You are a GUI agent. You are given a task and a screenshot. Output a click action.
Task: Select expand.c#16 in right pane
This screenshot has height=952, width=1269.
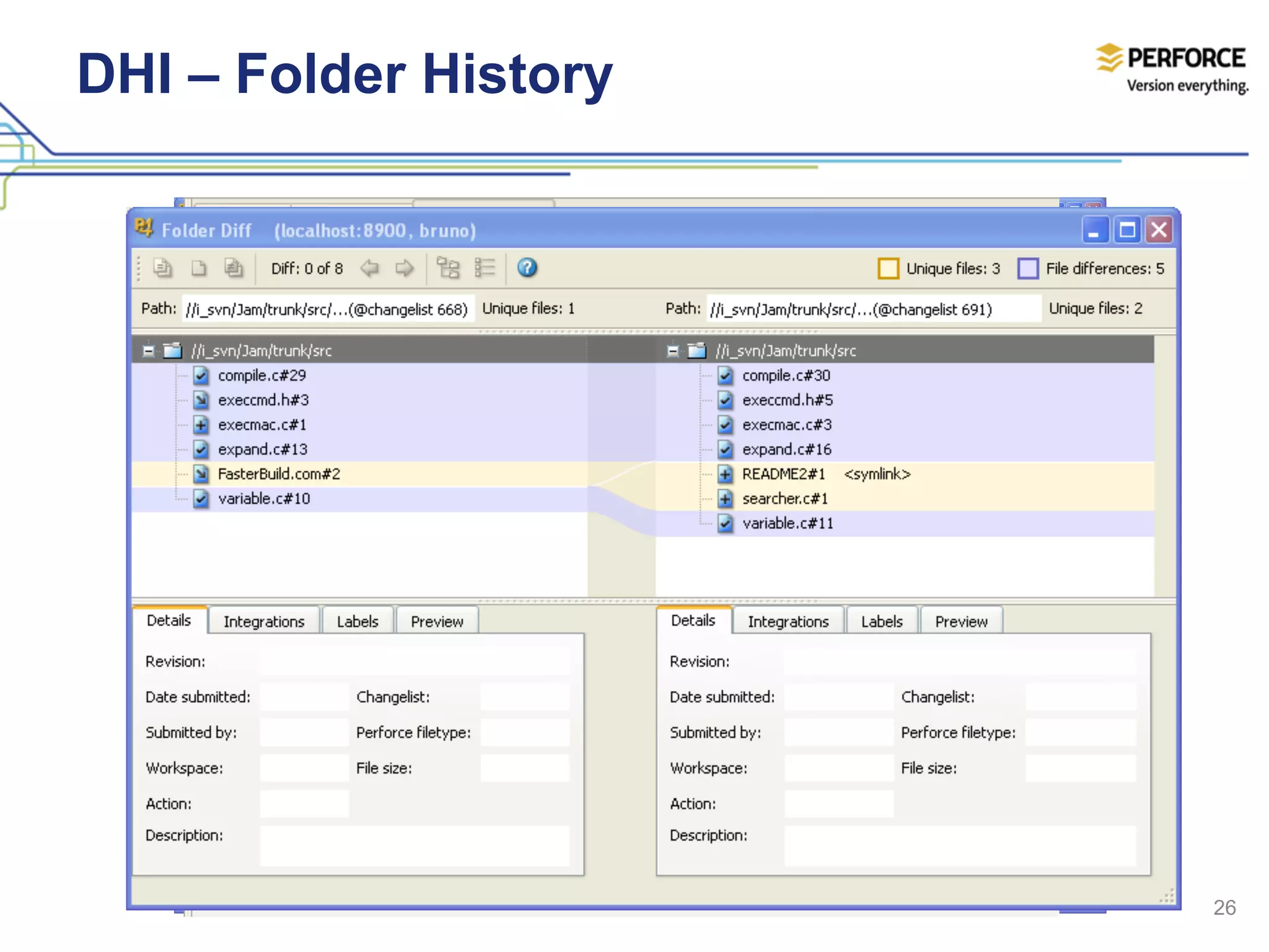tap(787, 449)
